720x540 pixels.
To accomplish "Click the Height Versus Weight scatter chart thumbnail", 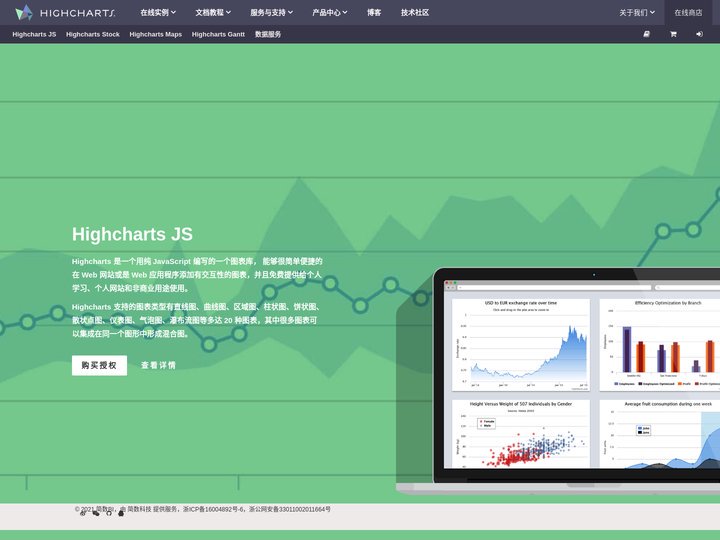I will click(x=521, y=433).
